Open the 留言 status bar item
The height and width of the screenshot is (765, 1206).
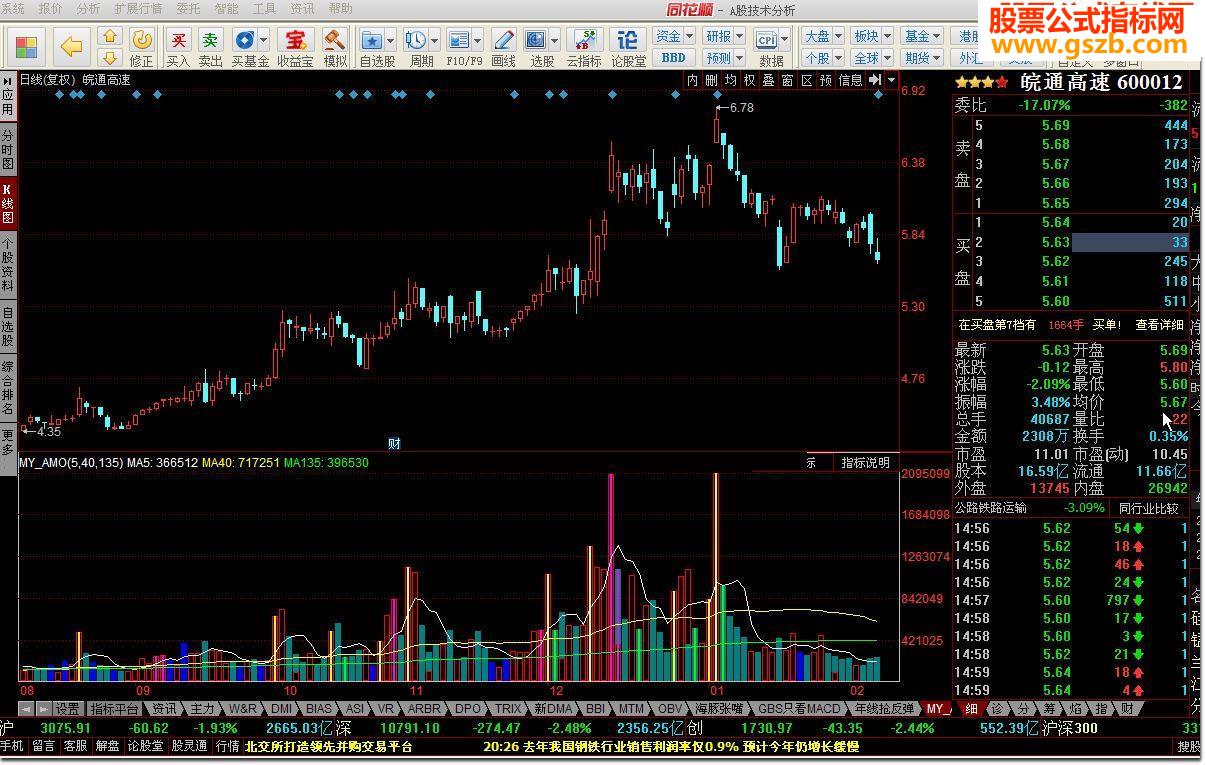coord(44,746)
